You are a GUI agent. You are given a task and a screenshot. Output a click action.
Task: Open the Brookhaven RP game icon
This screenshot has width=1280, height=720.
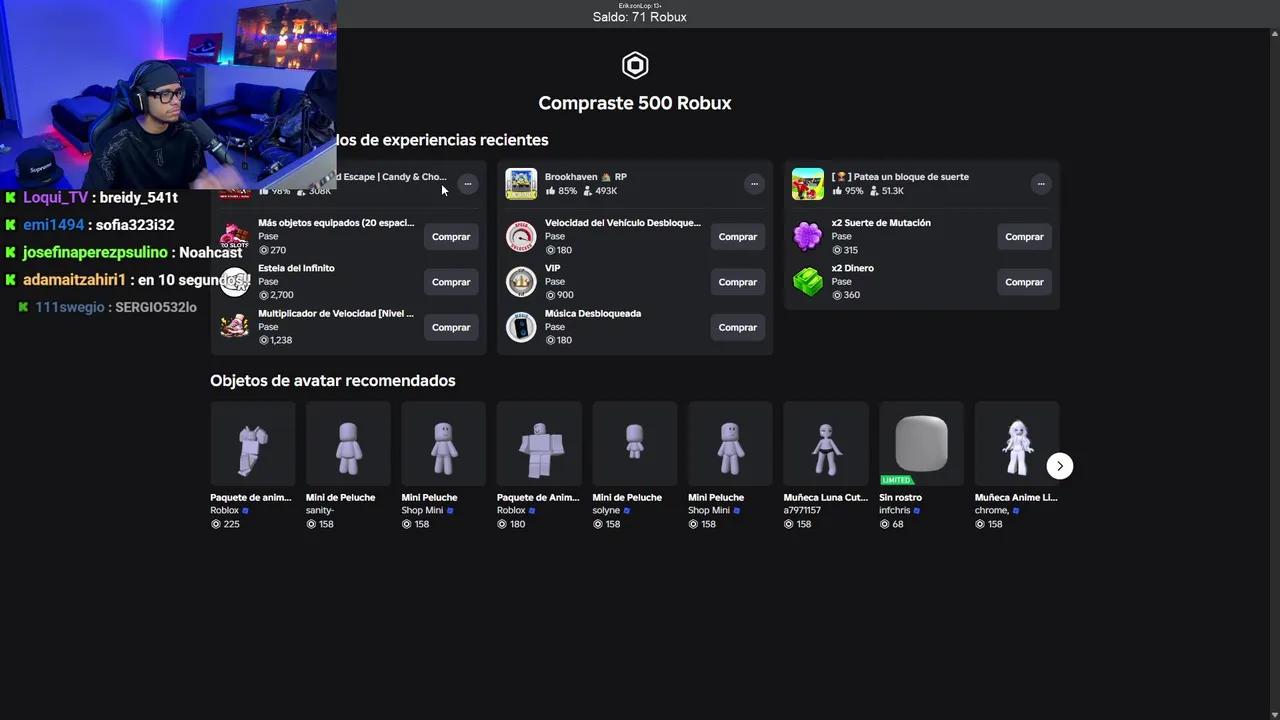click(x=521, y=184)
